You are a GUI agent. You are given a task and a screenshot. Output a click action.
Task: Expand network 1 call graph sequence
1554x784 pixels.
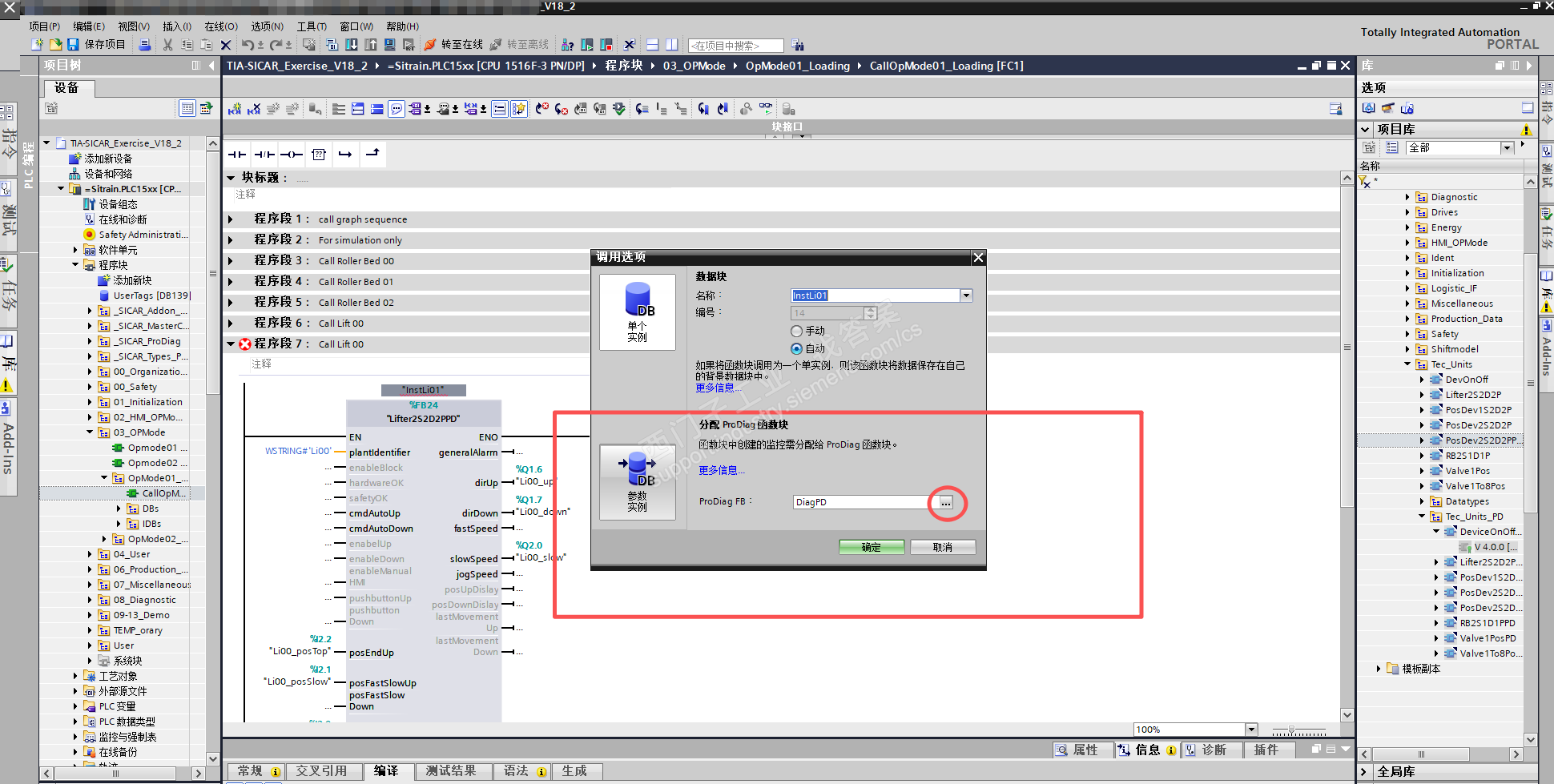[x=231, y=219]
